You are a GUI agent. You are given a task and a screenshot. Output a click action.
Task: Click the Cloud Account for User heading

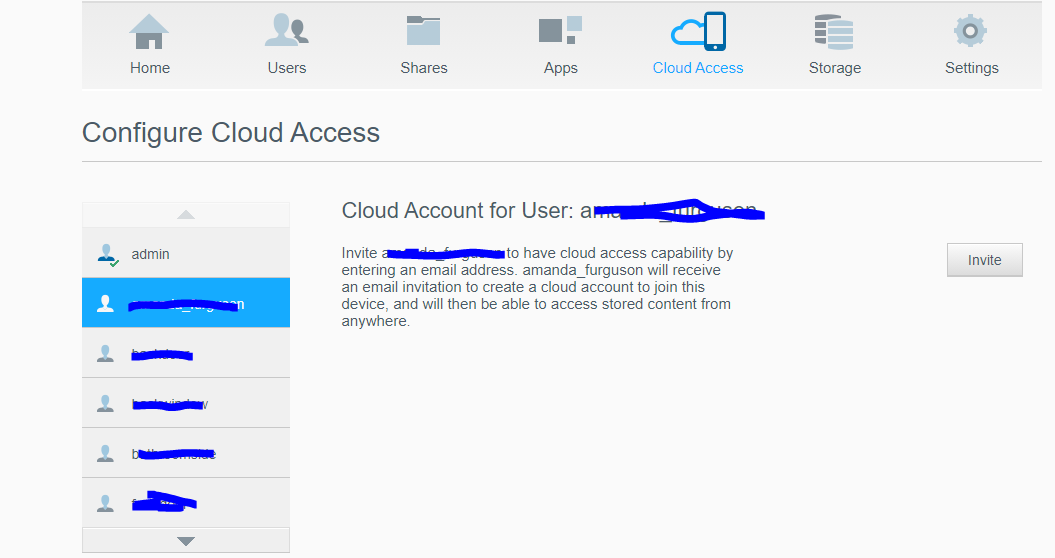tap(553, 211)
